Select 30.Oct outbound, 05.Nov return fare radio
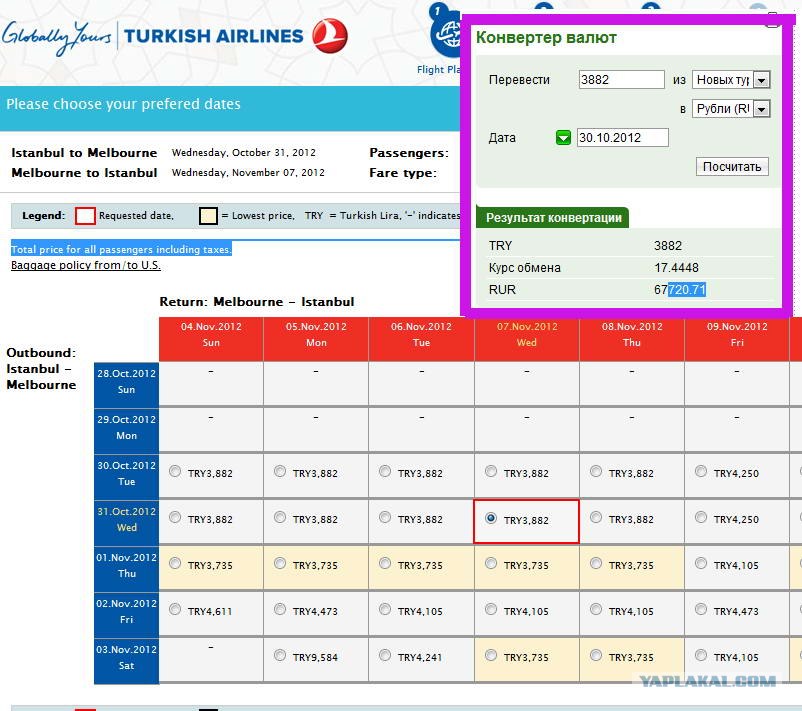Image resolution: width=802 pixels, height=711 pixels. coord(280,471)
